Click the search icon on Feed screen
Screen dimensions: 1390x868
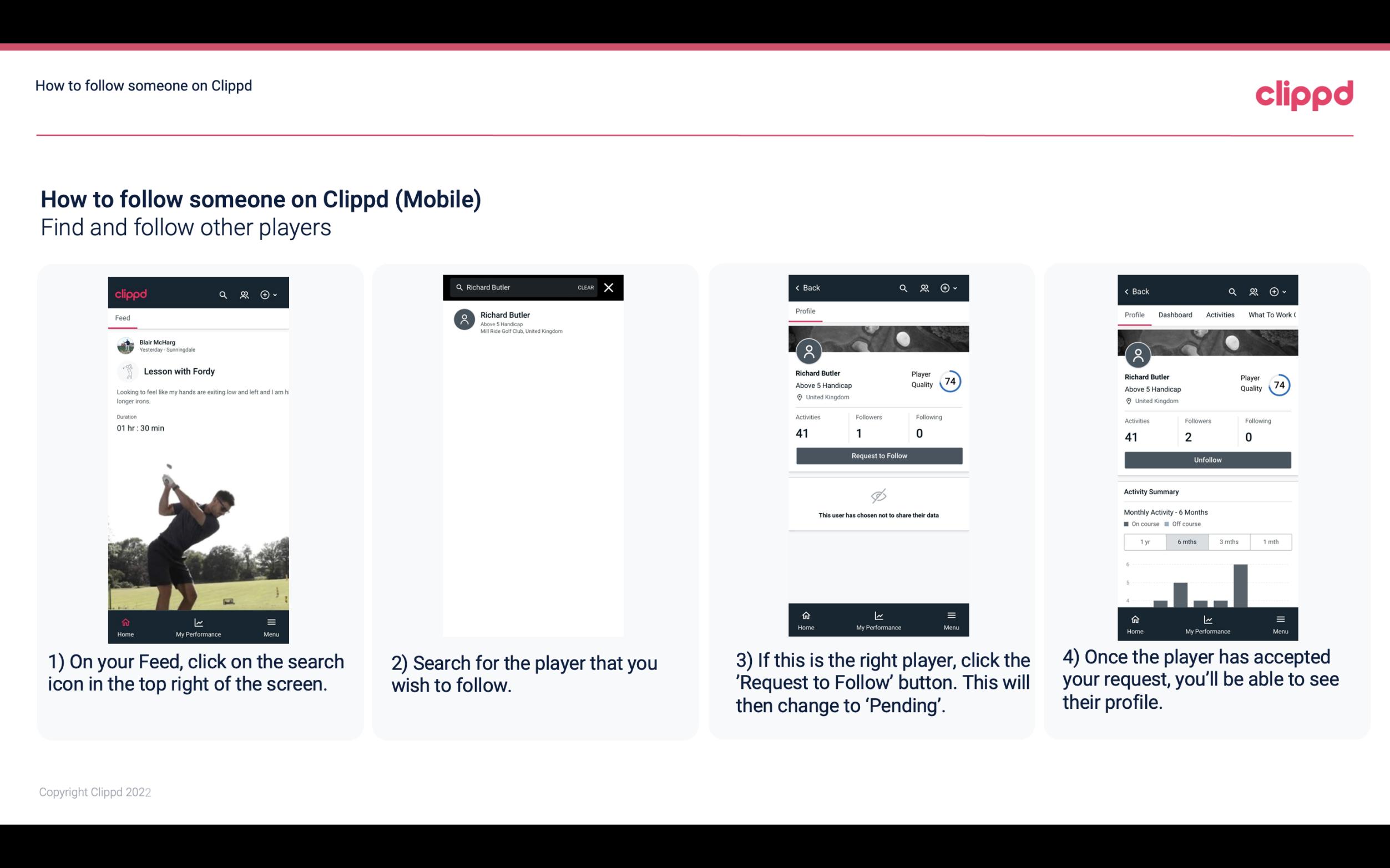pos(221,294)
